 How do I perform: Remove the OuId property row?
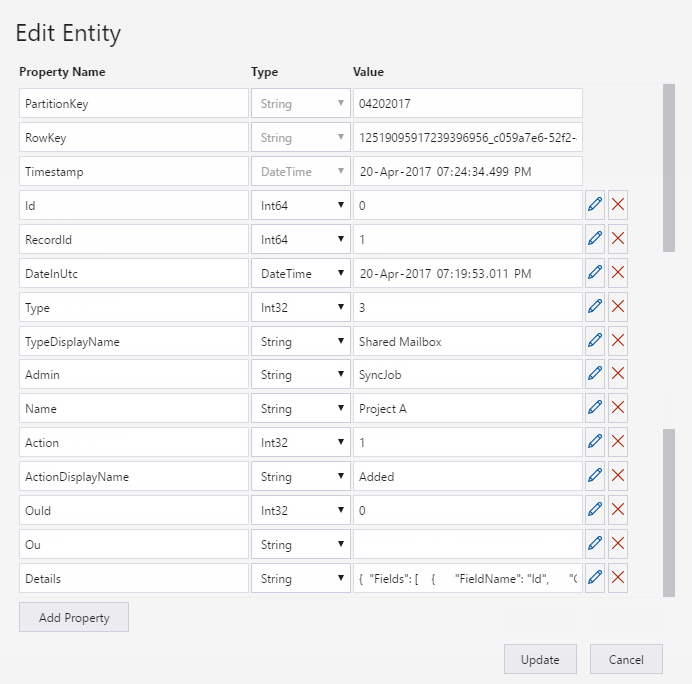tap(618, 511)
